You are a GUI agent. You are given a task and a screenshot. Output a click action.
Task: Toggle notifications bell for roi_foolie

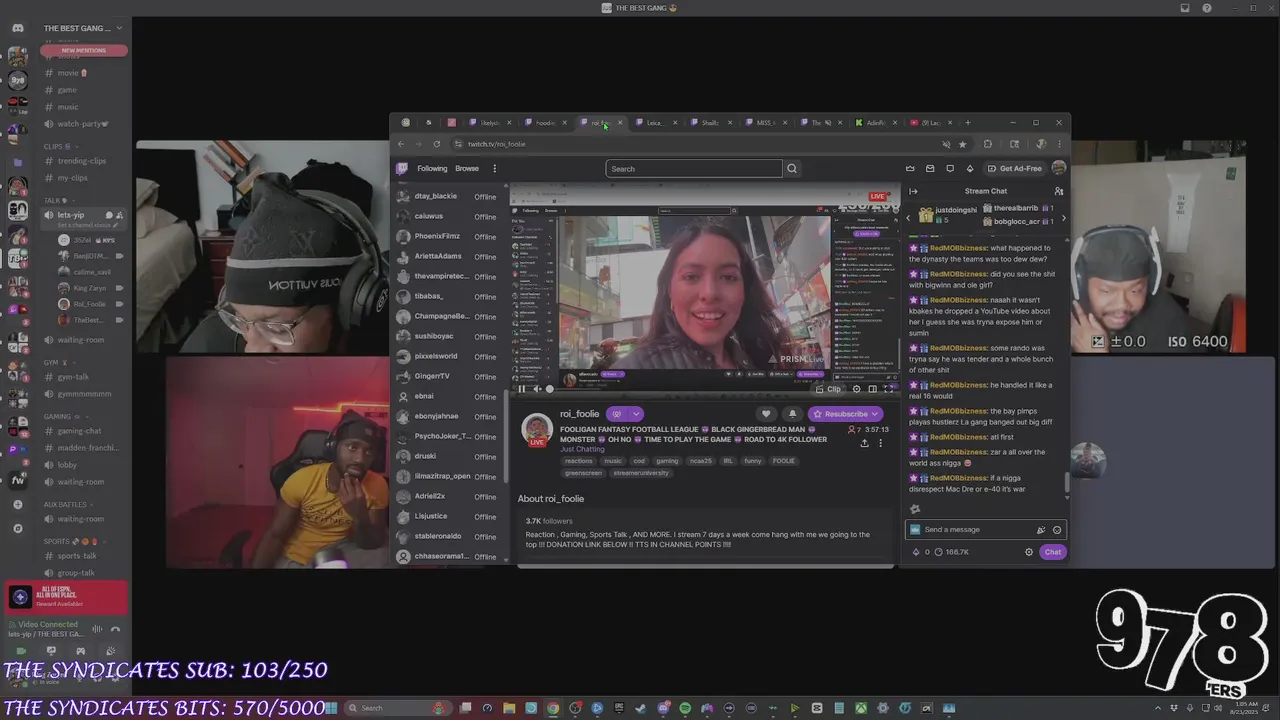pos(792,414)
